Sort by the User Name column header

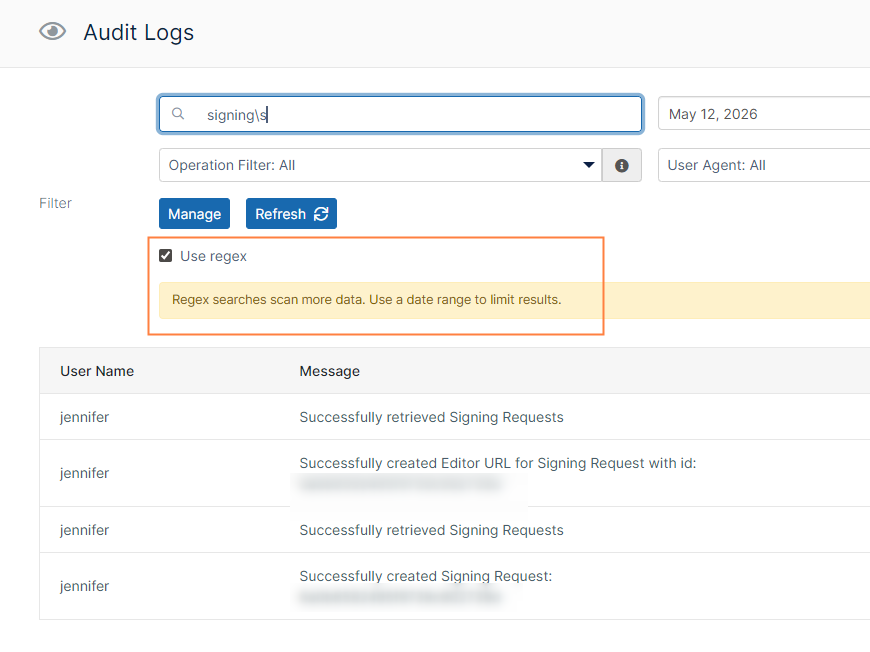[97, 371]
